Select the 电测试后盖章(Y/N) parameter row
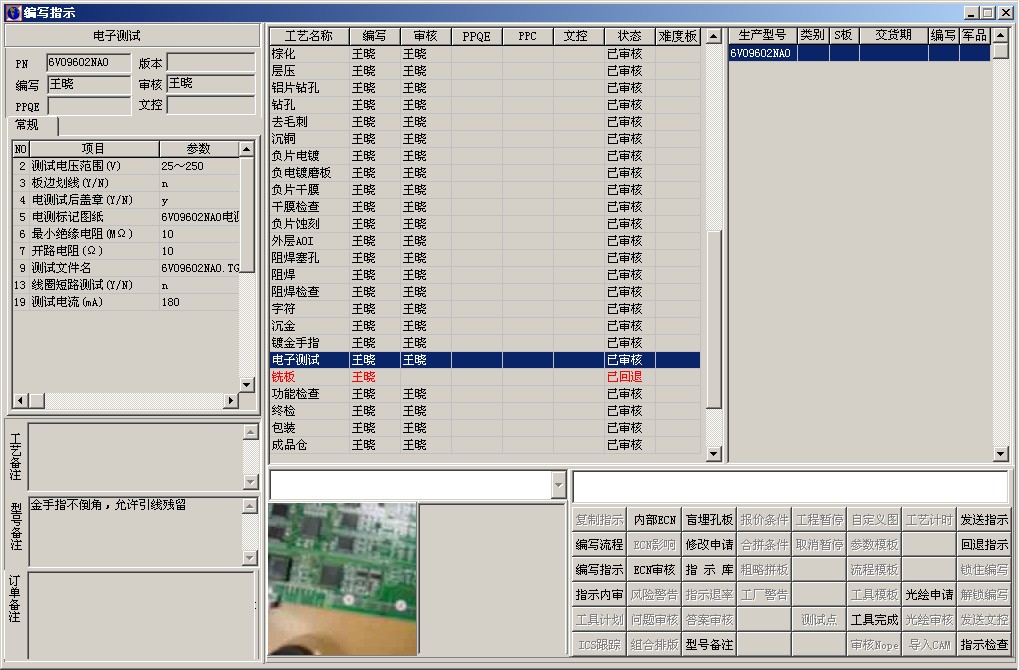This screenshot has height=670, width=1020. click(x=126, y=200)
